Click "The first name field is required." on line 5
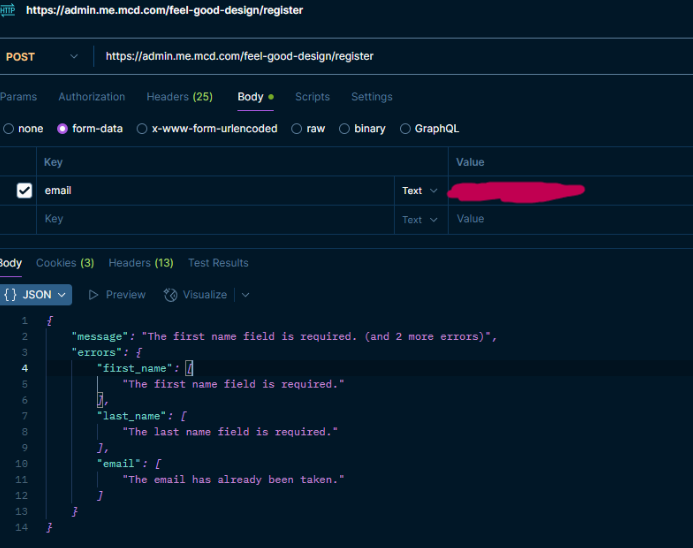 tap(233, 384)
